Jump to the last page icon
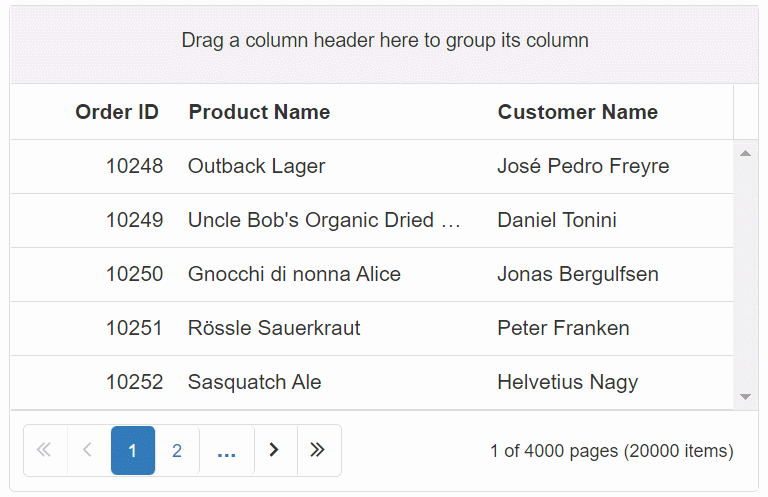Screen dimensions: 768x497 click(318, 450)
